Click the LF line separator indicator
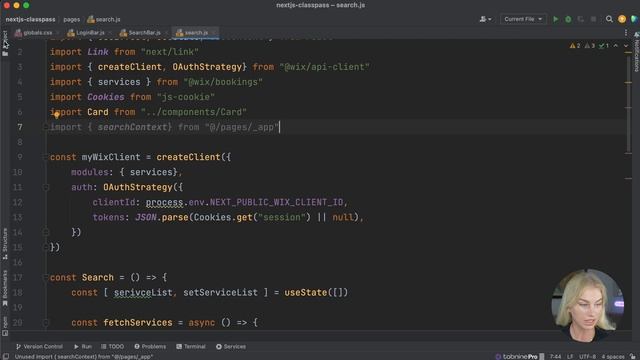640x360 pixels. pos(570,357)
